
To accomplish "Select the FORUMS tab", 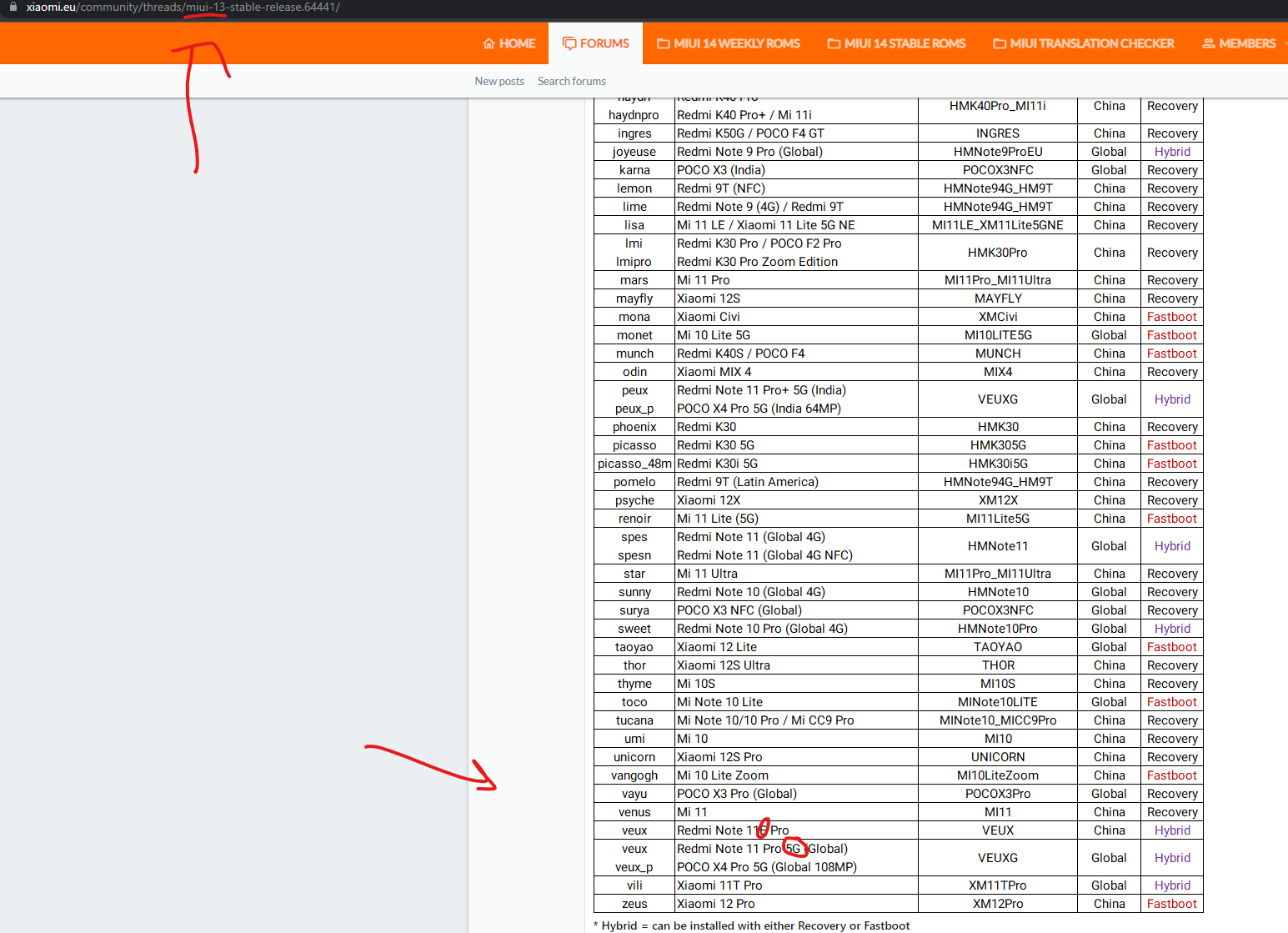I will pos(596,43).
